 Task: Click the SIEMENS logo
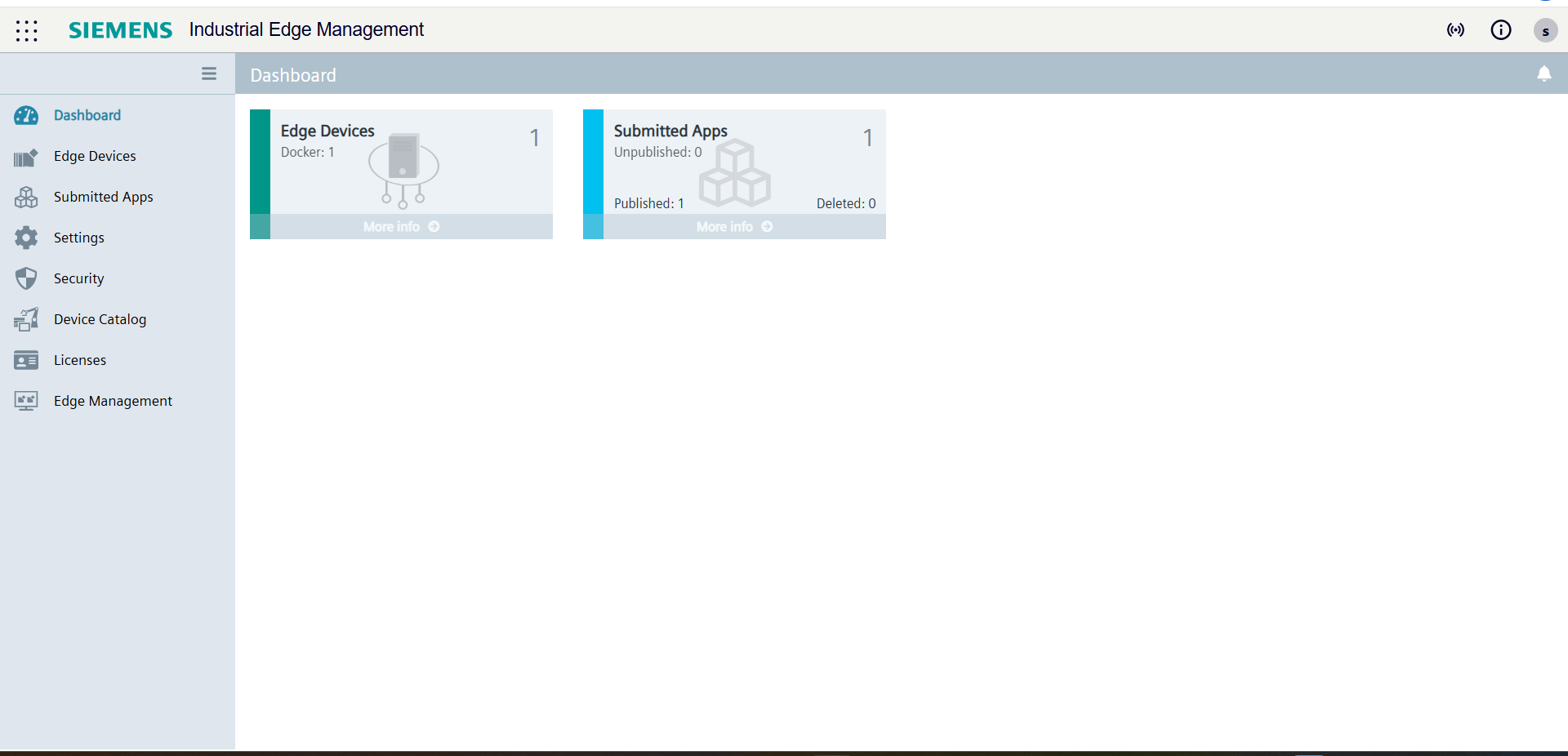click(120, 30)
